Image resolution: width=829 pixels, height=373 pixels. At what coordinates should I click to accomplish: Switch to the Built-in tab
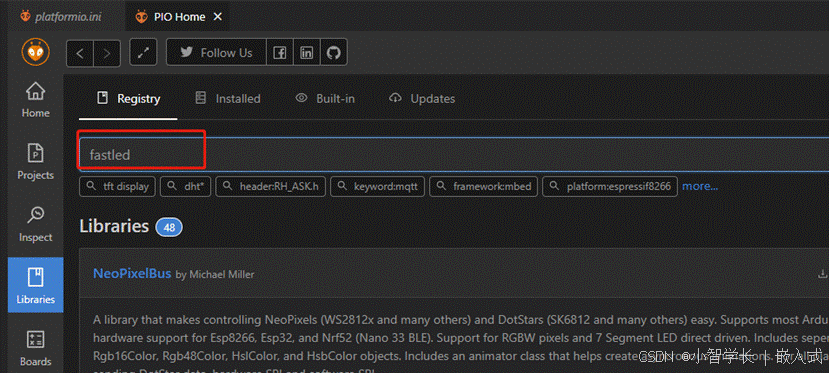(325, 98)
